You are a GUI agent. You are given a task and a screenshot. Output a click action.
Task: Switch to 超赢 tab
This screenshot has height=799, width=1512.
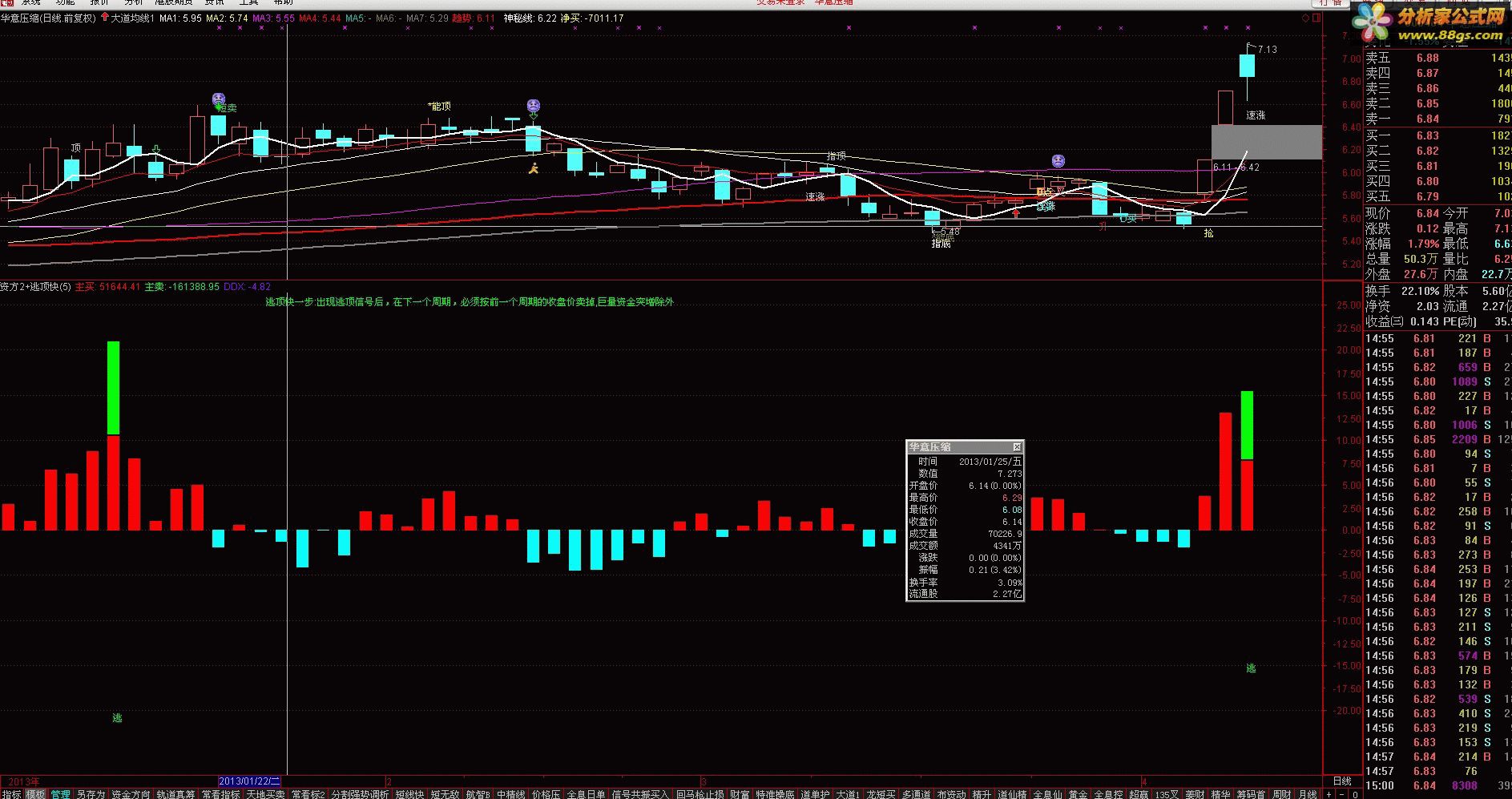(1139, 794)
